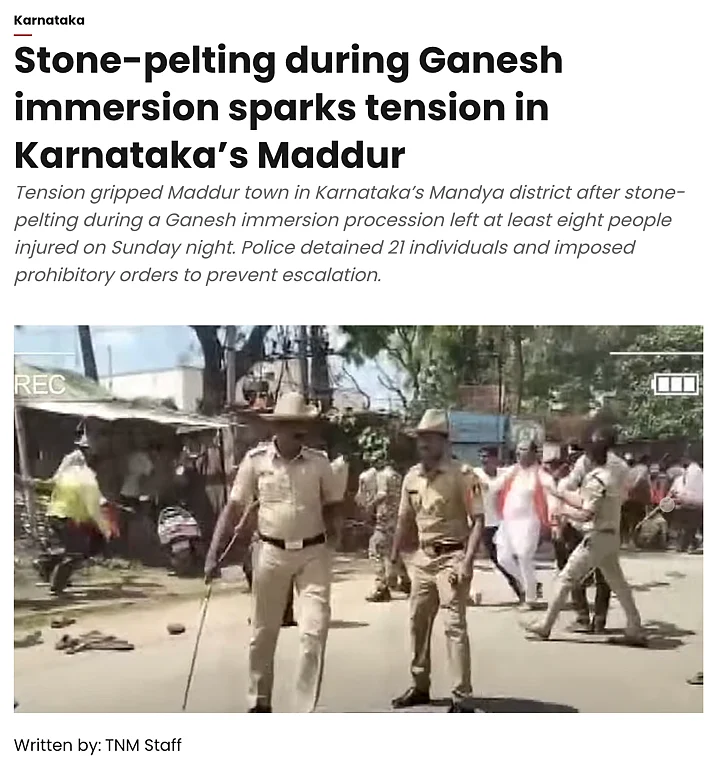The width and height of the screenshot is (720, 764).
Task: Open the Karnataka category link
Action: pyautogui.click(x=49, y=20)
